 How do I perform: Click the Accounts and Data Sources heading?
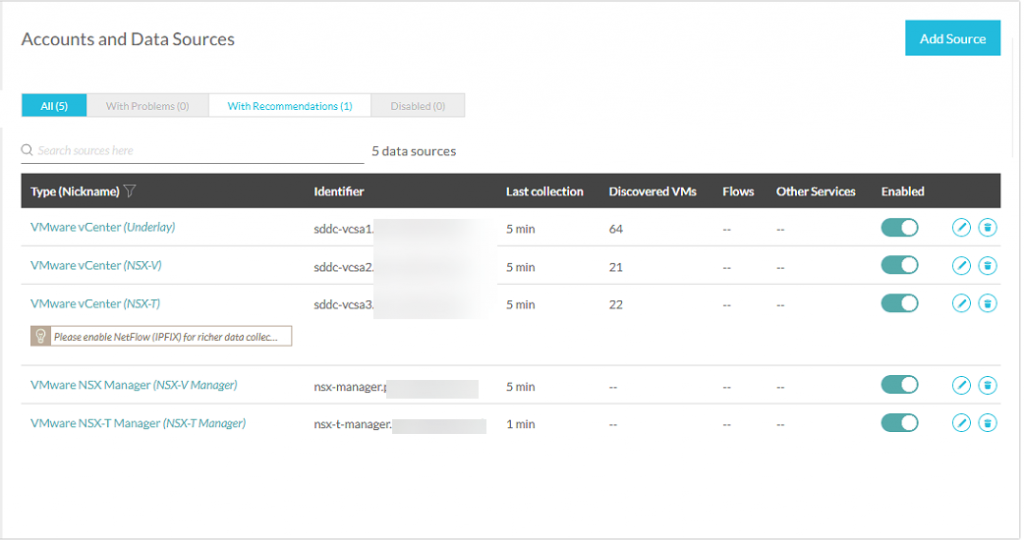[x=128, y=39]
